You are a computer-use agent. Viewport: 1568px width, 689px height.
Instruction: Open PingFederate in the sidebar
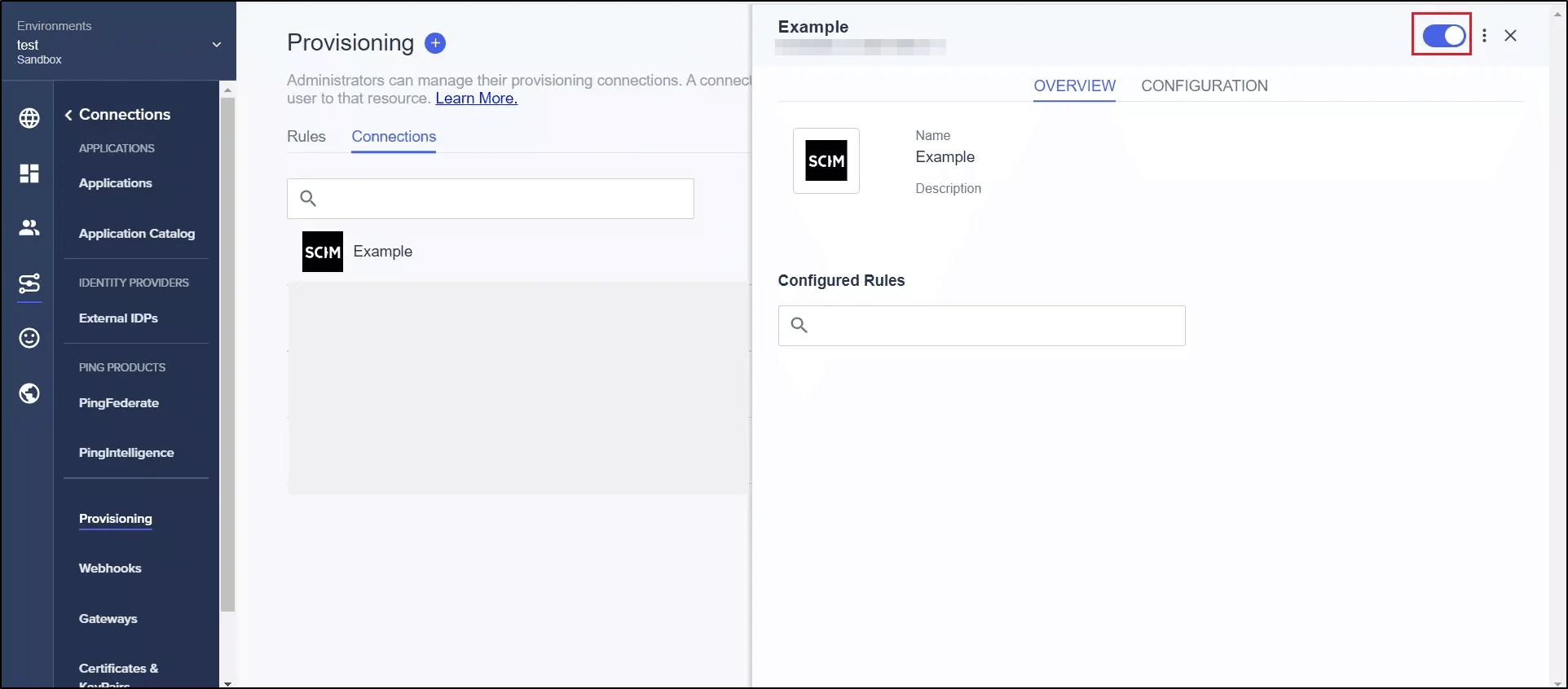click(119, 403)
